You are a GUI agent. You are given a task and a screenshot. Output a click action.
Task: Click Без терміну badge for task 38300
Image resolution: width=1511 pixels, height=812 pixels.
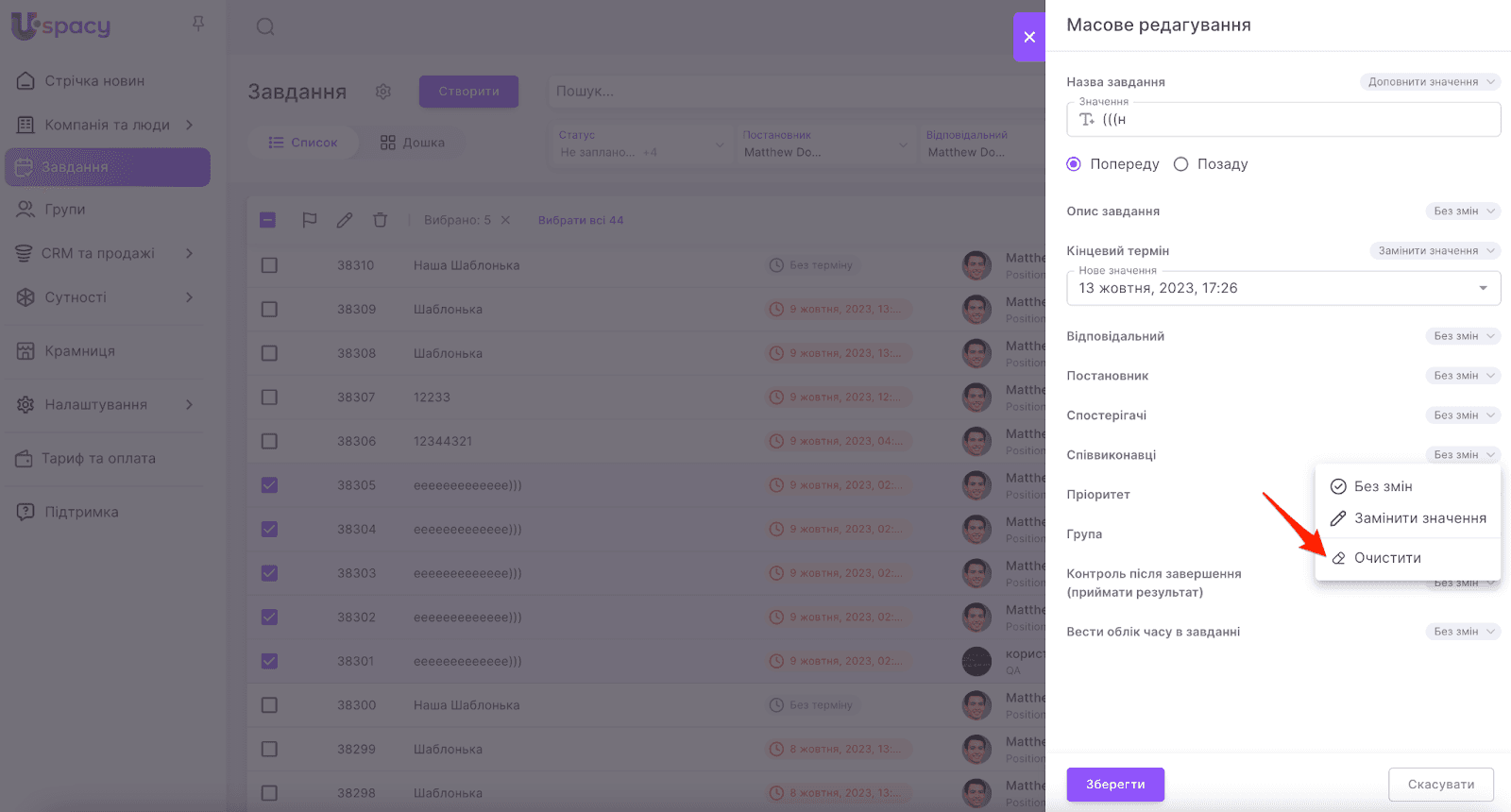click(812, 705)
